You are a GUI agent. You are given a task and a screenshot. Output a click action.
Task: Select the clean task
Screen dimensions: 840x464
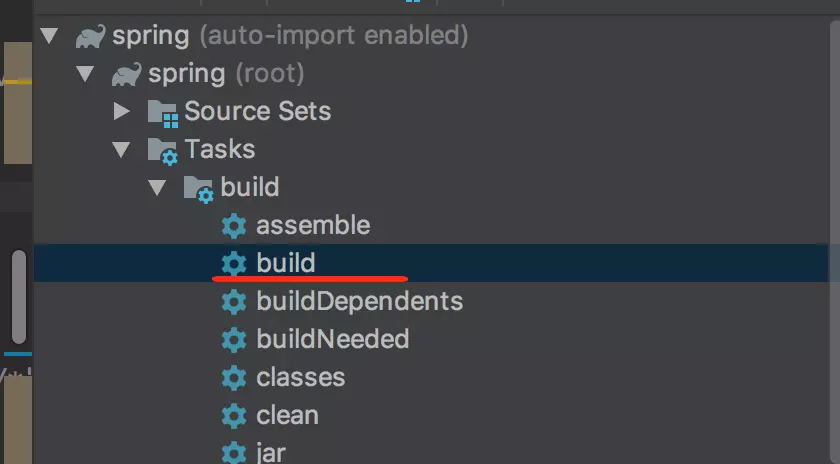[288, 416]
